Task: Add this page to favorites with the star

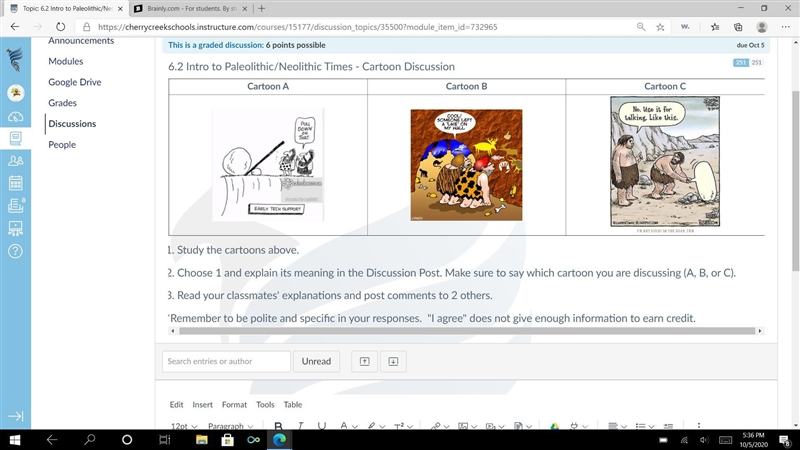Action: (x=660, y=27)
